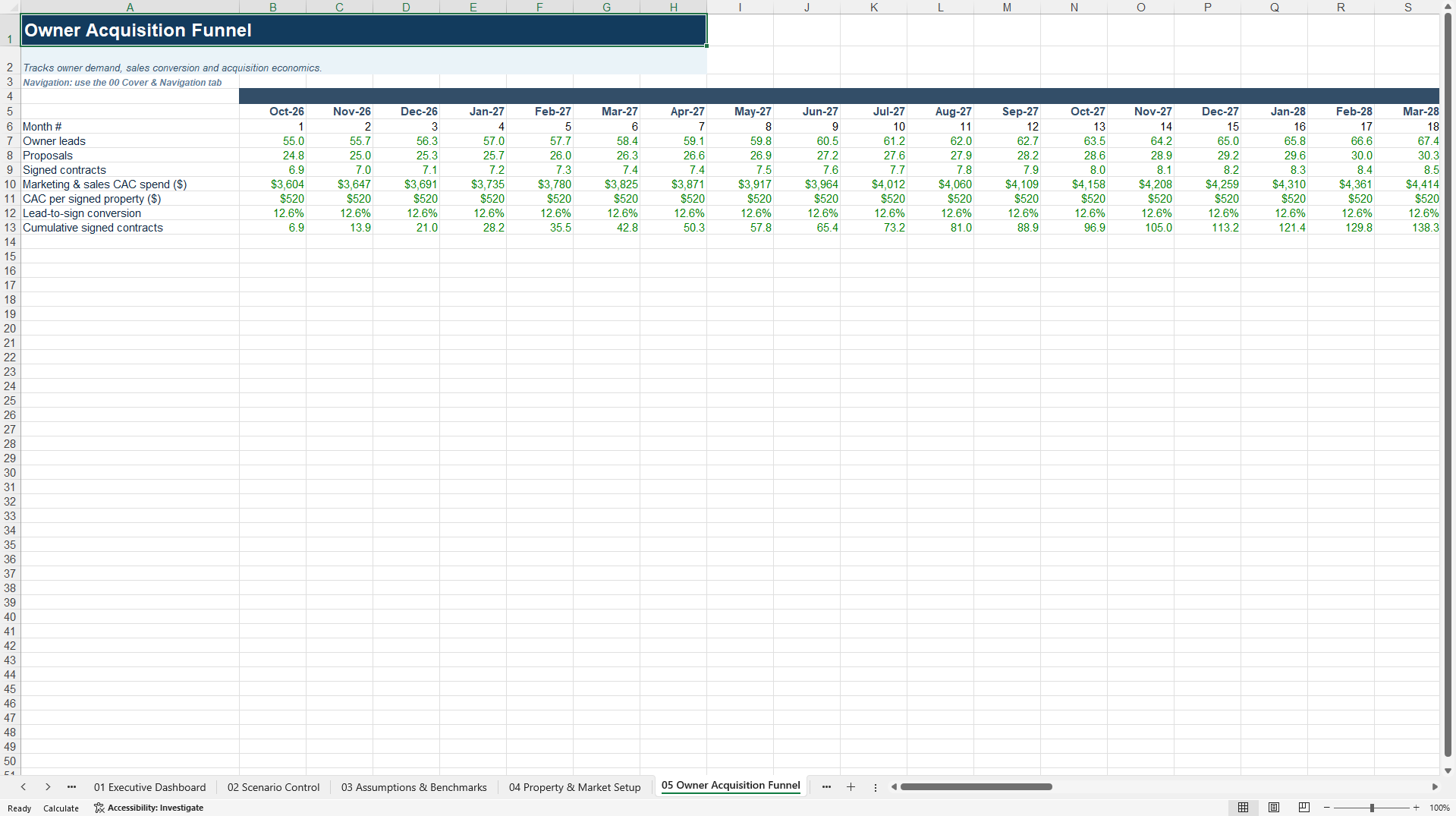Open Accessibility: Investigate status item
This screenshot has height=816, width=1456.
(149, 808)
